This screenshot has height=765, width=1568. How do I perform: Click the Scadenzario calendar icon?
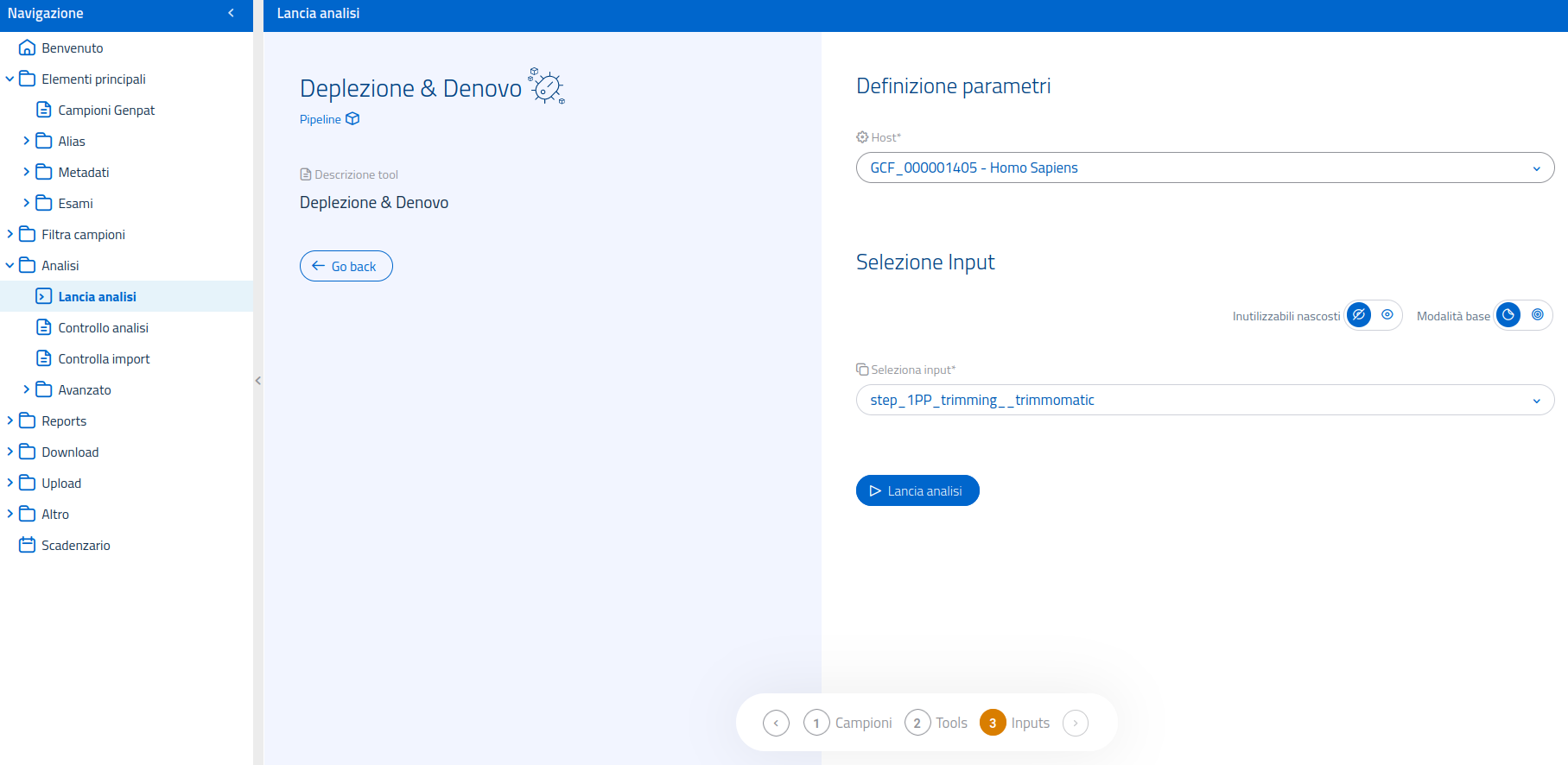pos(27,546)
